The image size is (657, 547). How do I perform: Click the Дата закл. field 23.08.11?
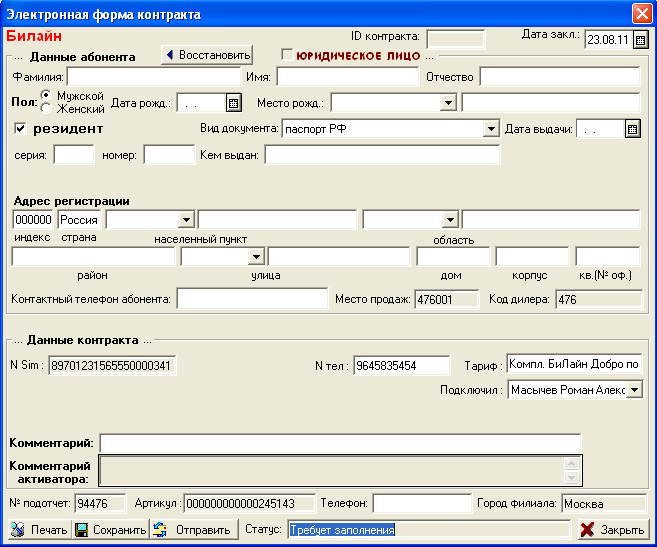coord(609,40)
